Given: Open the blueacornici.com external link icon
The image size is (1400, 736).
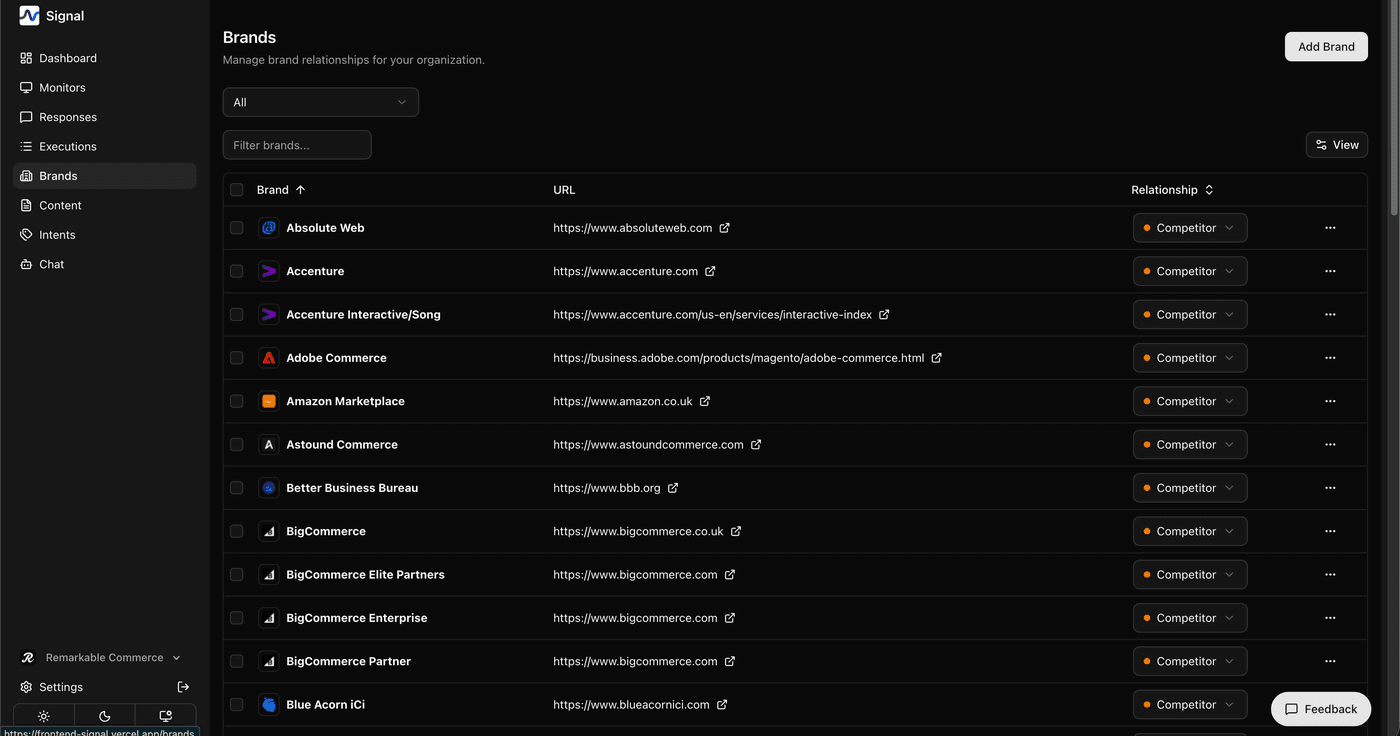Looking at the screenshot, I should [722, 704].
